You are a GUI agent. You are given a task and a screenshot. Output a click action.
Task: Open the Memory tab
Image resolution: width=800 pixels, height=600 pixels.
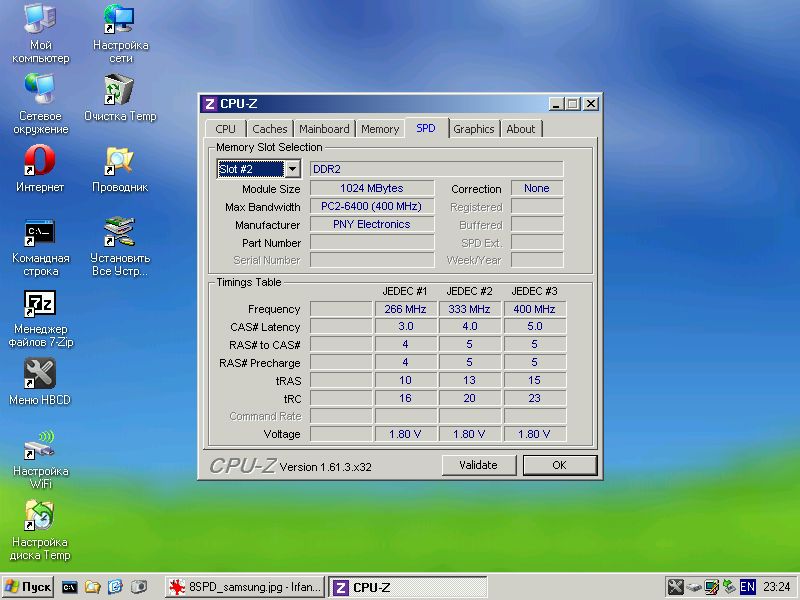click(x=380, y=129)
